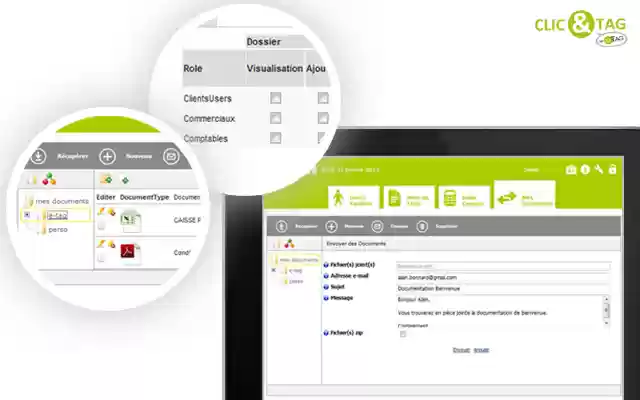Image resolution: width=640 pixels, height=400 pixels.
Task: Click inside the Message text area
Action: pos(499,310)
